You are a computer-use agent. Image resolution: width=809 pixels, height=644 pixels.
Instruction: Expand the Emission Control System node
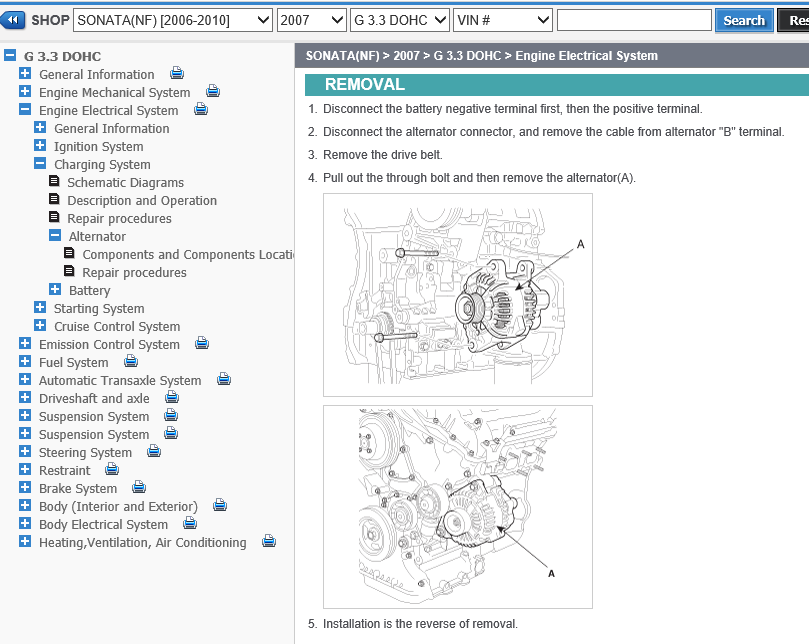tap(25, 343)
